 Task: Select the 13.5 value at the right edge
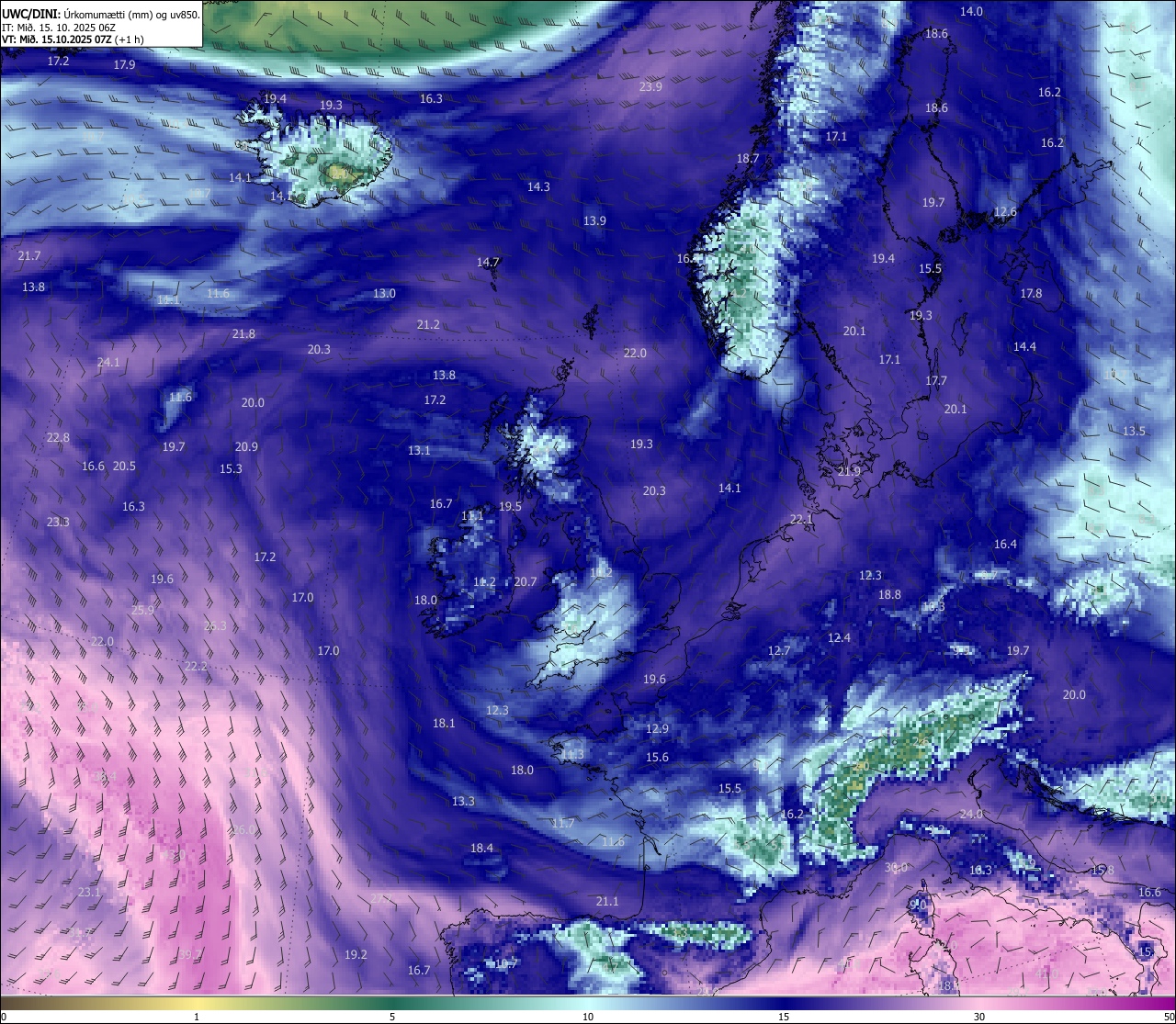click(x=1134, y=431)
